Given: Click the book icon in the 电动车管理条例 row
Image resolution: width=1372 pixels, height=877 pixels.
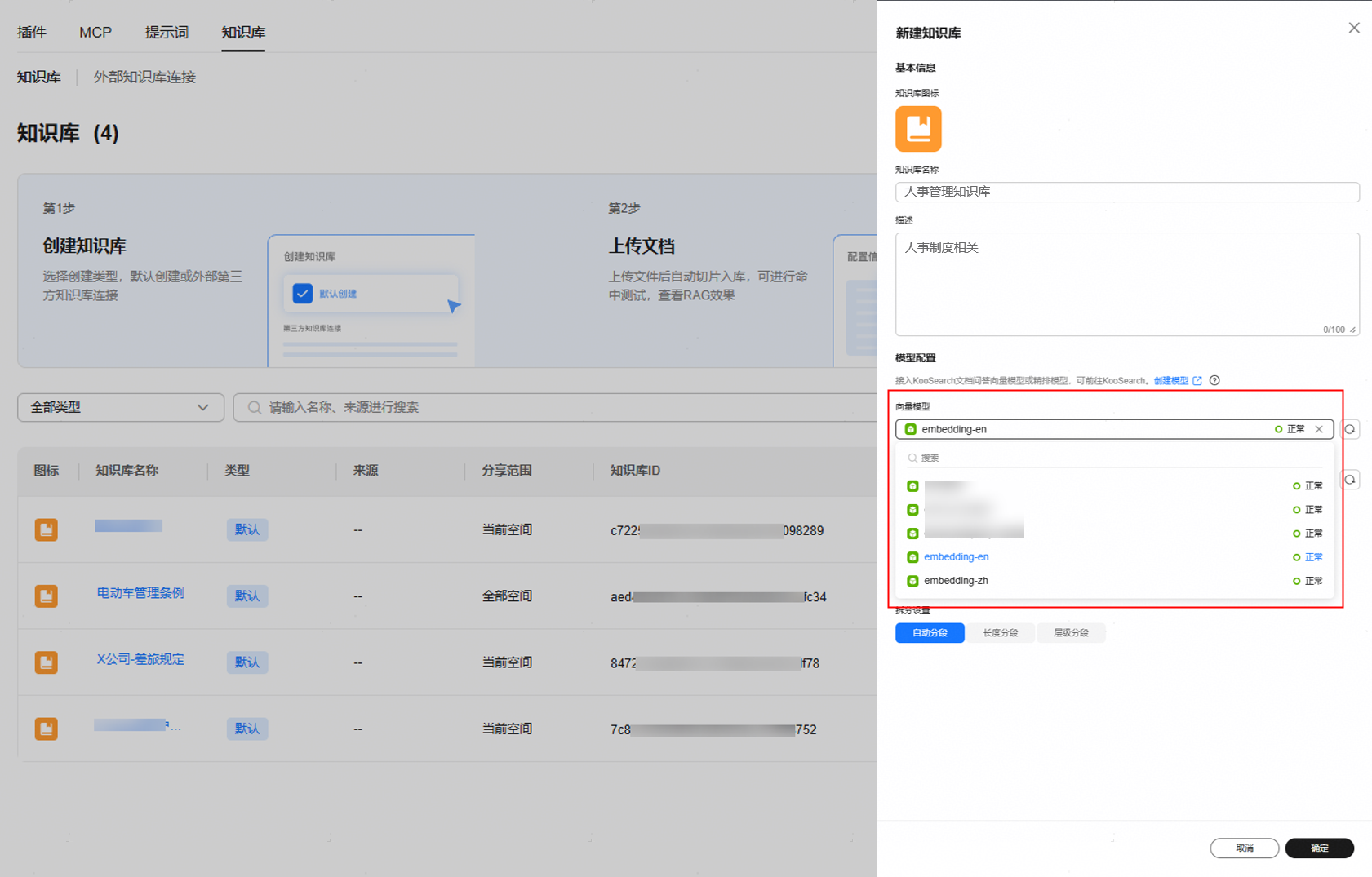Looking at the screenshot, I should [x=47, y=596].
